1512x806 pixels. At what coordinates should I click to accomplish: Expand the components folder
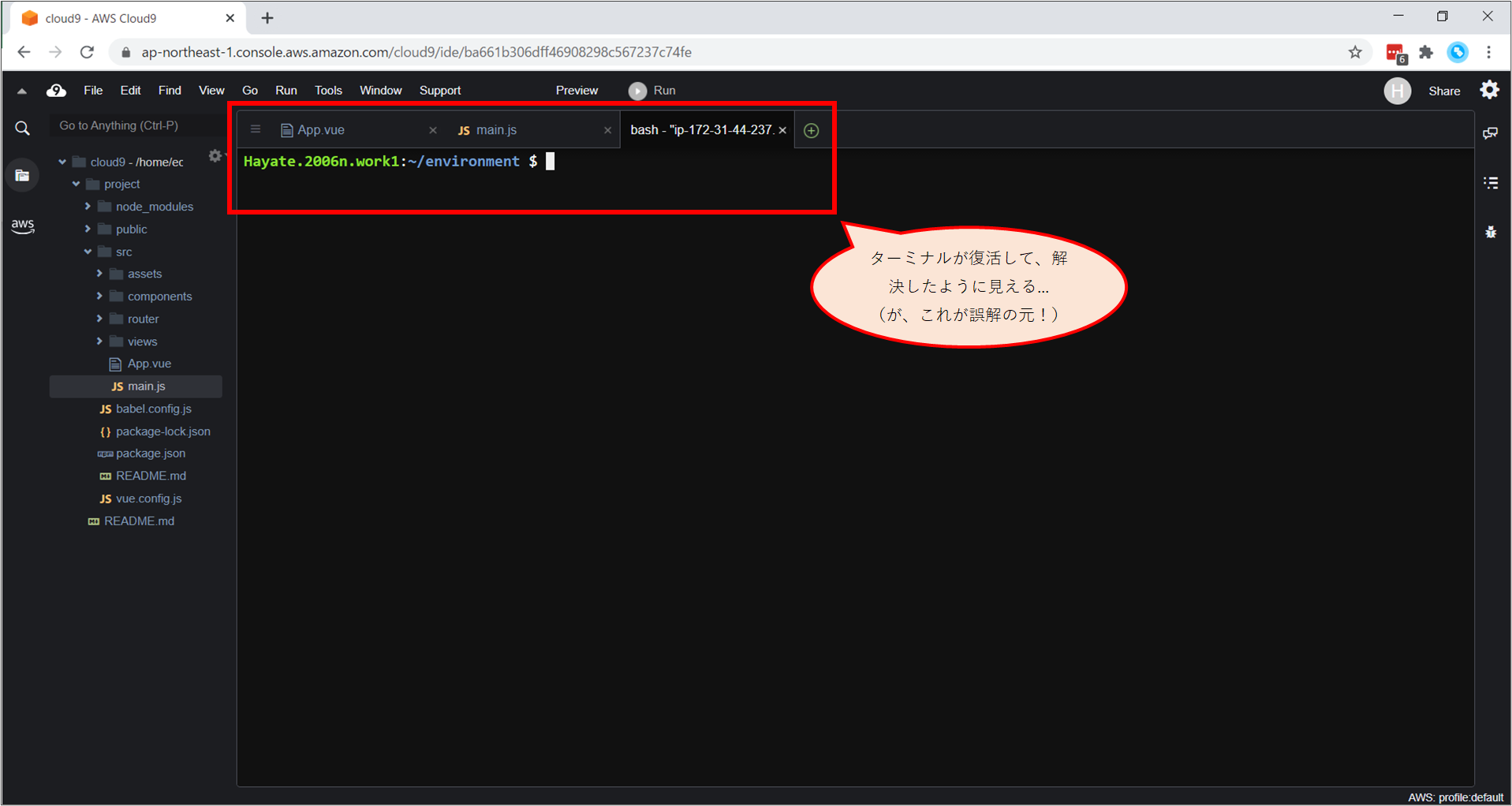coord(99,297)
